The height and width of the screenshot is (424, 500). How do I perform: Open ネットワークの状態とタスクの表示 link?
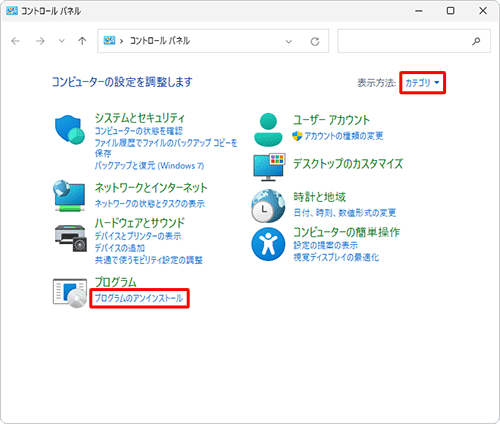click(x=150, y=204)
